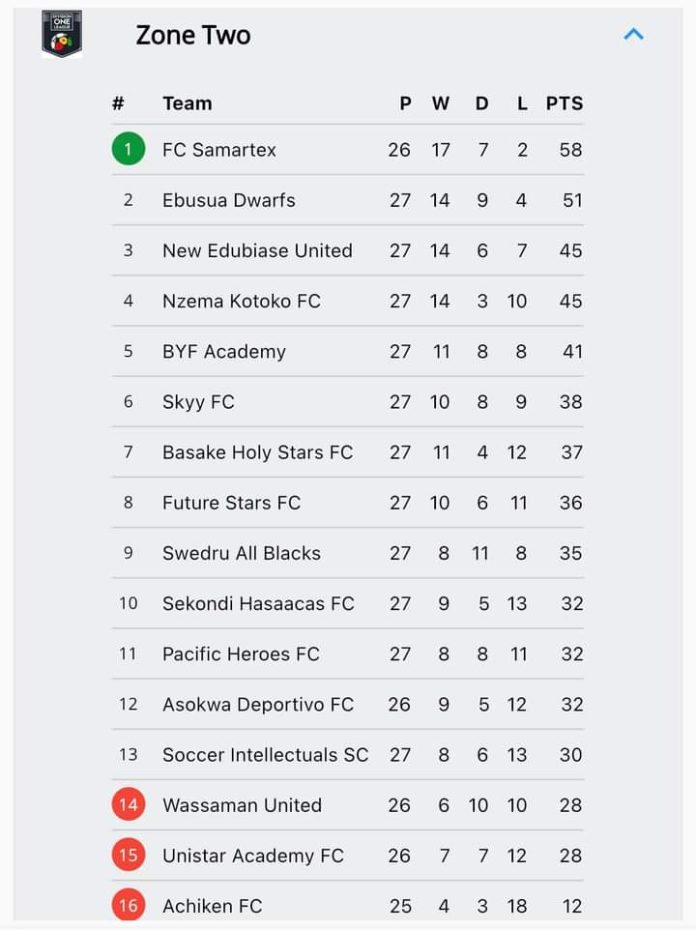Open Nzema Kotoko FC team row
This screenshot has width=696, height=930.
point(348,301)
